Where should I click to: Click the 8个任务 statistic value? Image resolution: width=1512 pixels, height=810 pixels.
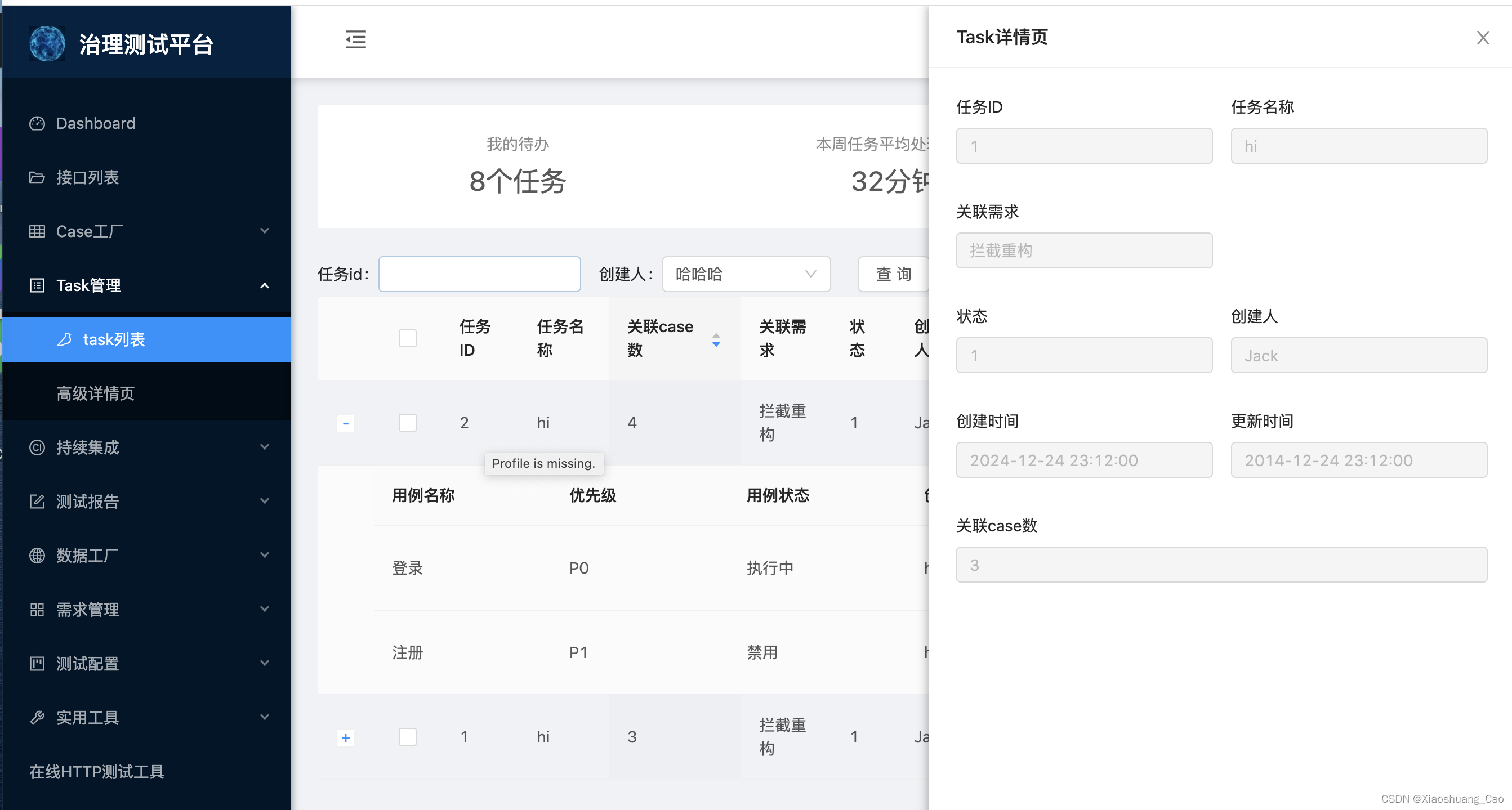517,181
